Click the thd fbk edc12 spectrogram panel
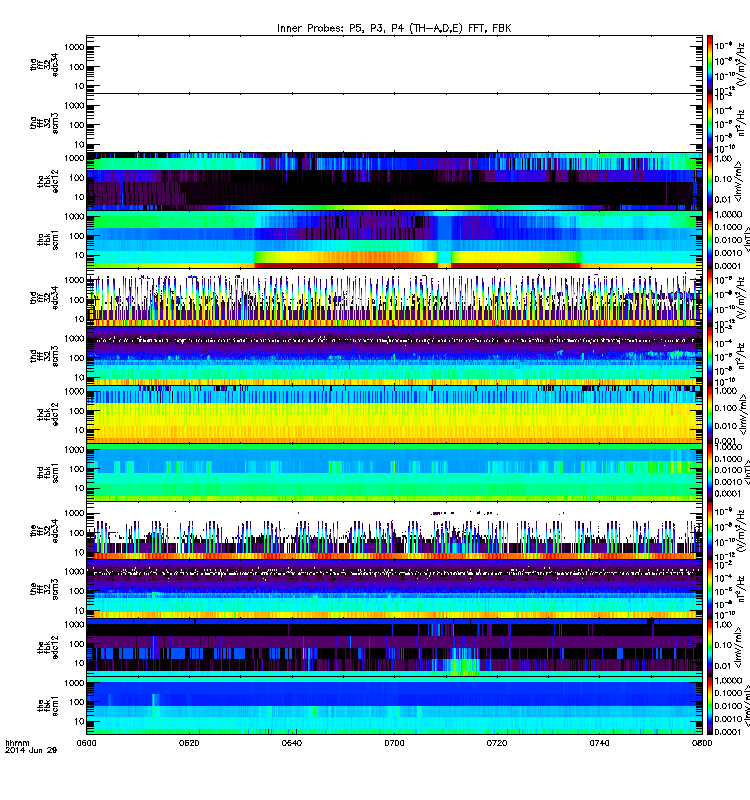This screenshot has height=800, width=750. coord(394,414)
